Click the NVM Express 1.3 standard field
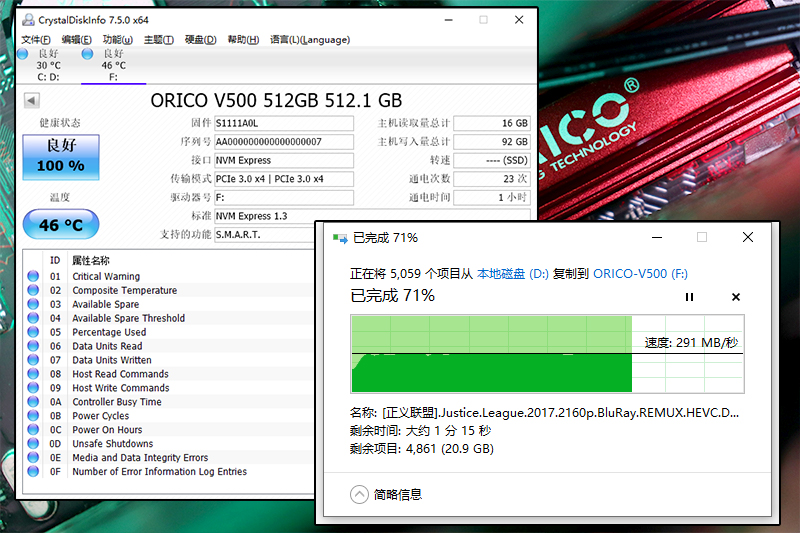The height and width of the screenshot is (533, 800). tap(372, 216)
